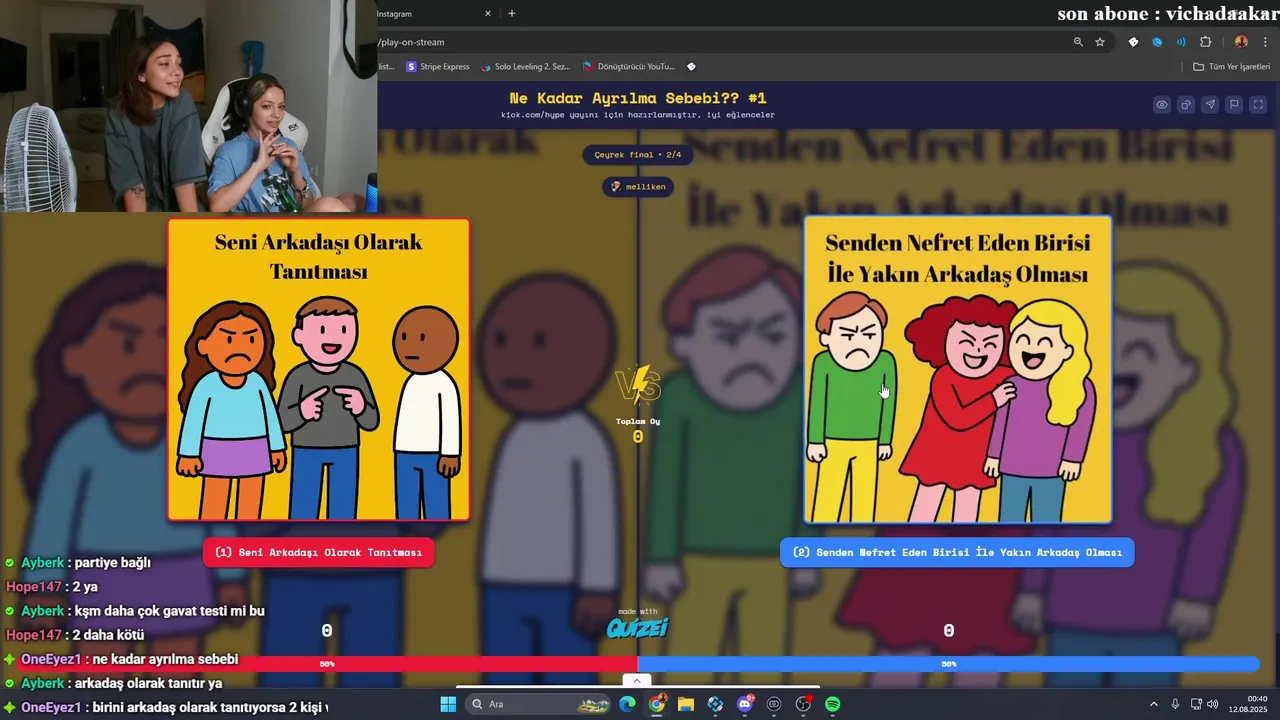Click the zoom magnifier icon in address bar
1280x720 pixels.
(1078, 42)
